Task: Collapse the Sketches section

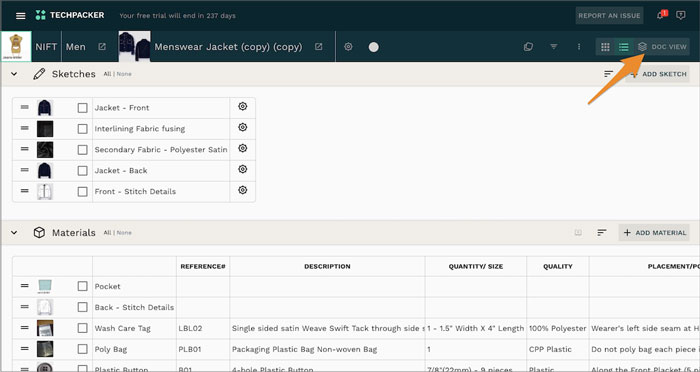Action: 14,74
